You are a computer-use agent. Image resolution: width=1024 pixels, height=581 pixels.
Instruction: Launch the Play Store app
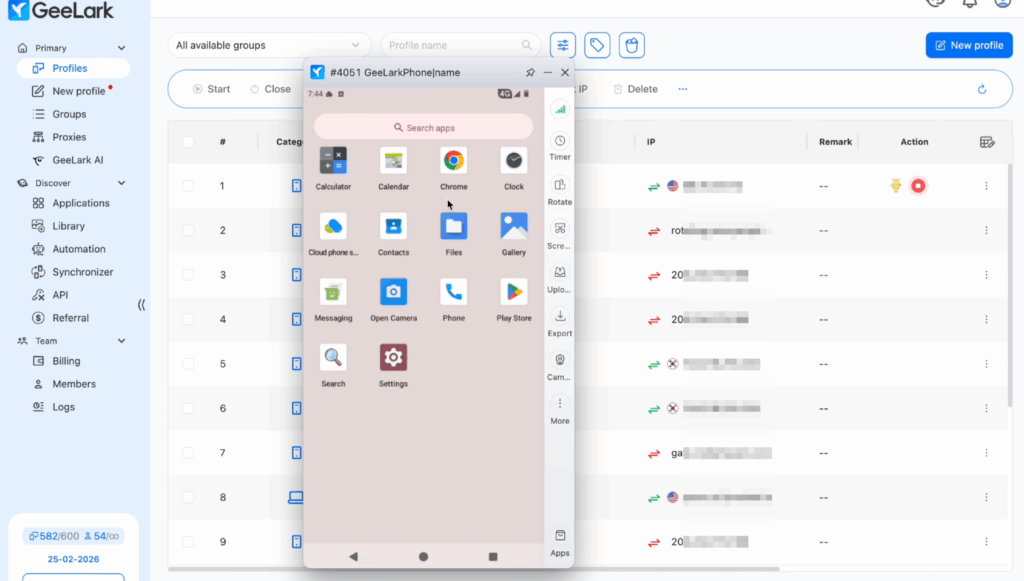[514, 293]
